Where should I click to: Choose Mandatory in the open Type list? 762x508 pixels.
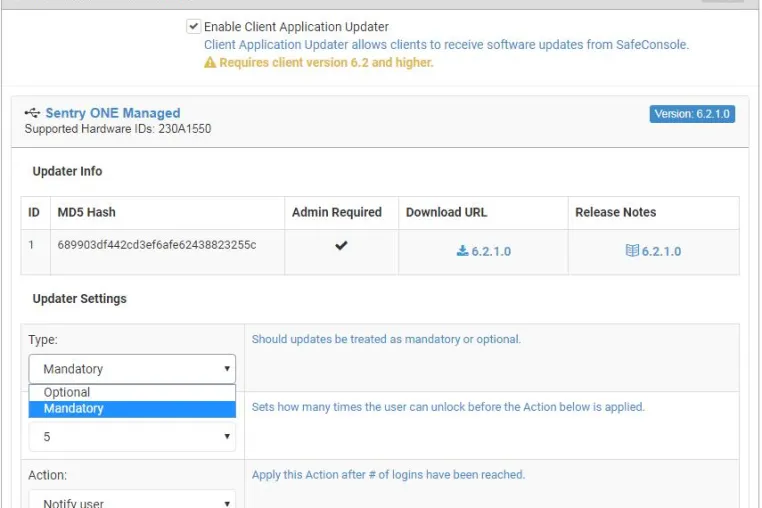[132, 409]
